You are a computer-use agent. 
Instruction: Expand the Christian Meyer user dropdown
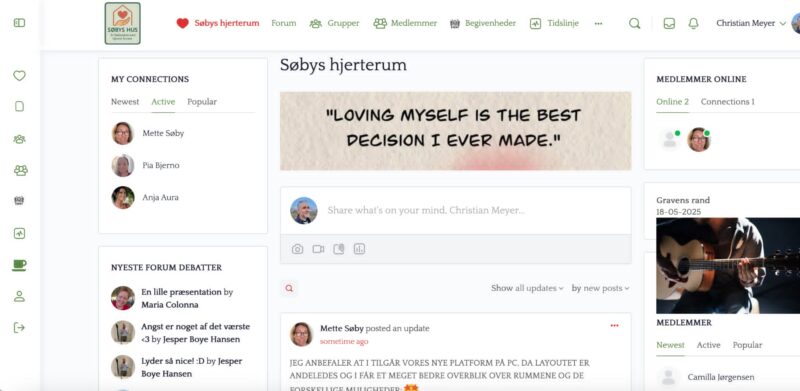point(751,23)
